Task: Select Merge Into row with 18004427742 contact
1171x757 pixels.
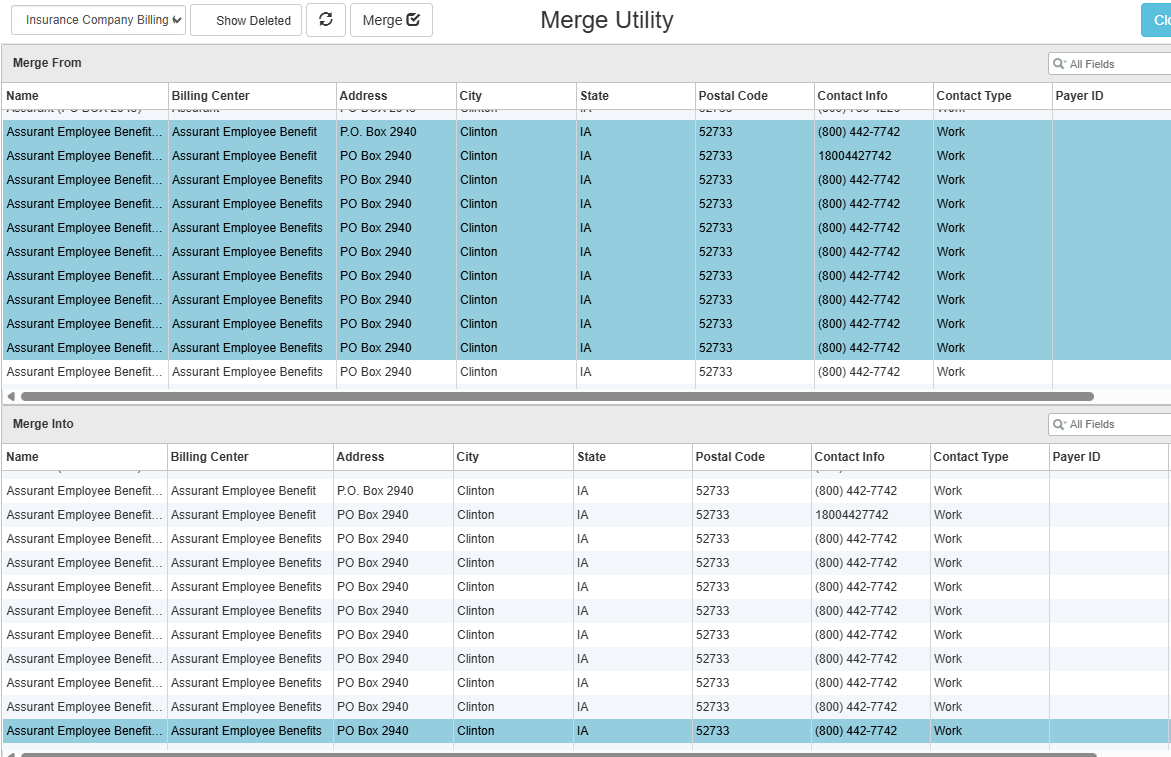Action: (x=586, y=515)
